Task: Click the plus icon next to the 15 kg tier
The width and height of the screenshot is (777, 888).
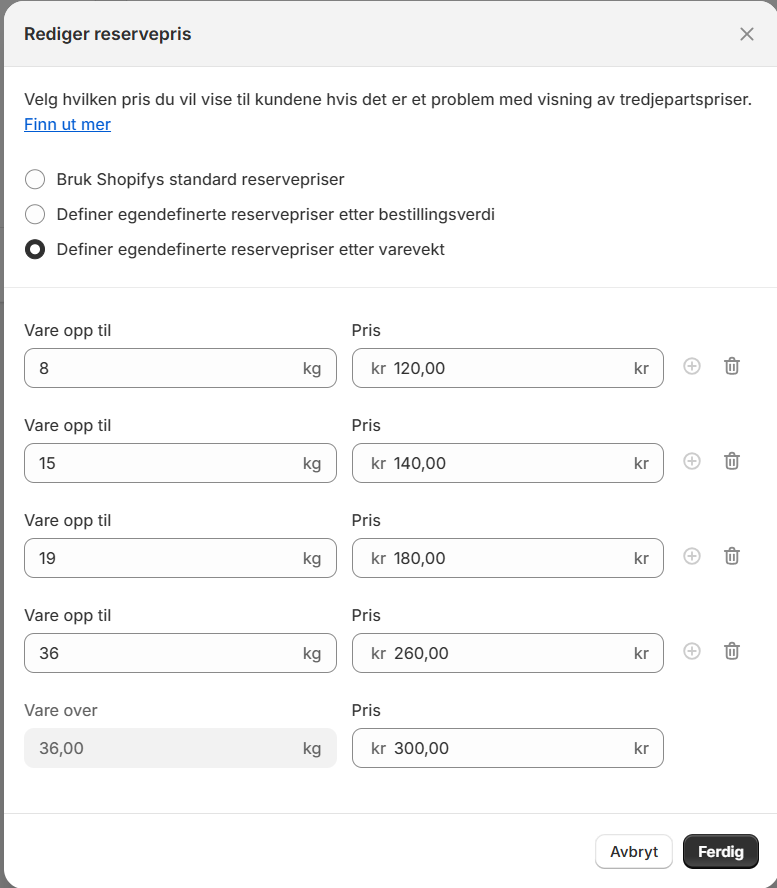Action: coord(692,461)
